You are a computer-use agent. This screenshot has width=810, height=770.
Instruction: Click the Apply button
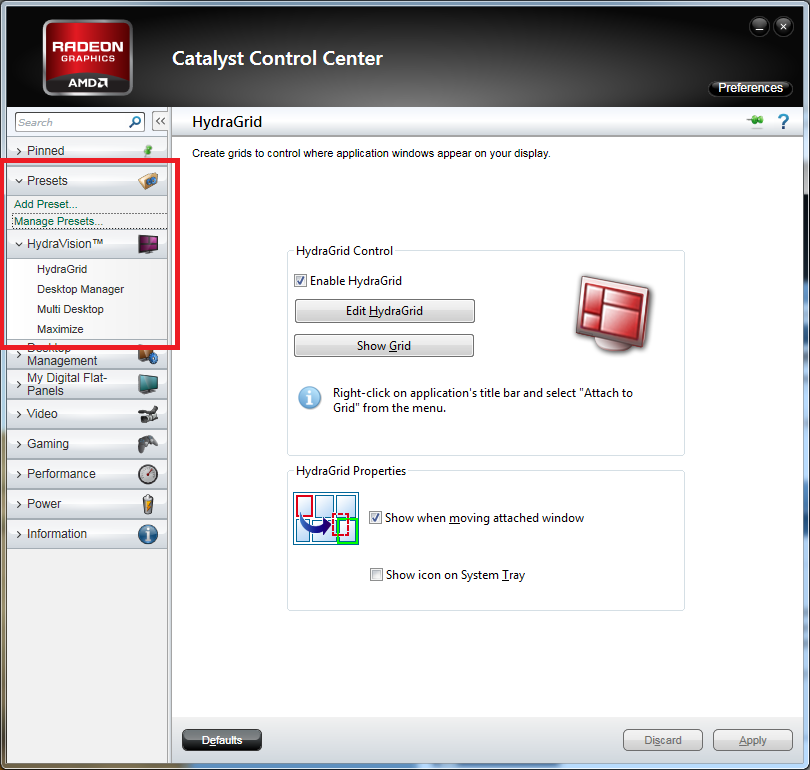coord(753,740)
